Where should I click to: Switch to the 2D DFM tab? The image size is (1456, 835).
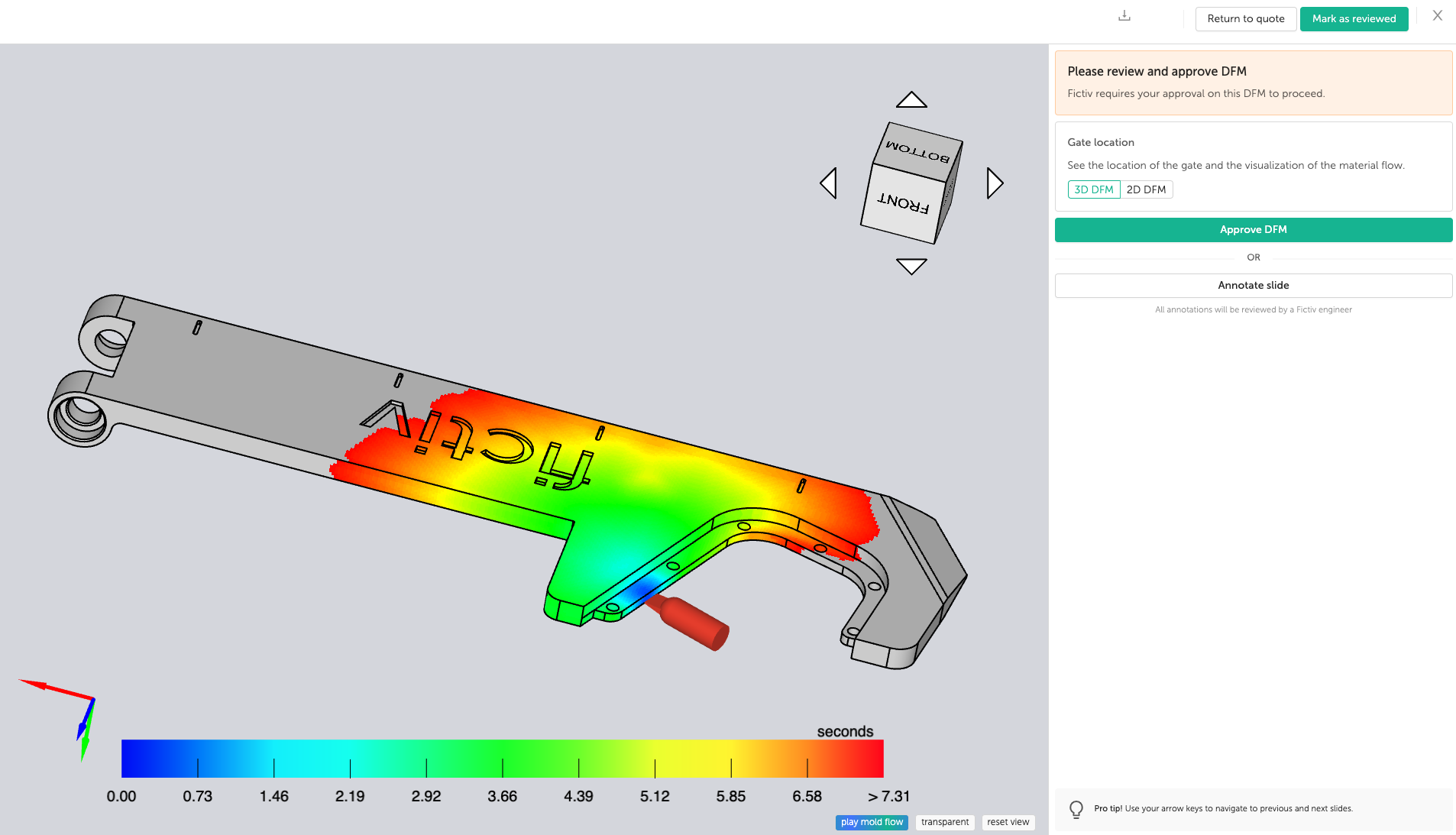coord(1146,189)
